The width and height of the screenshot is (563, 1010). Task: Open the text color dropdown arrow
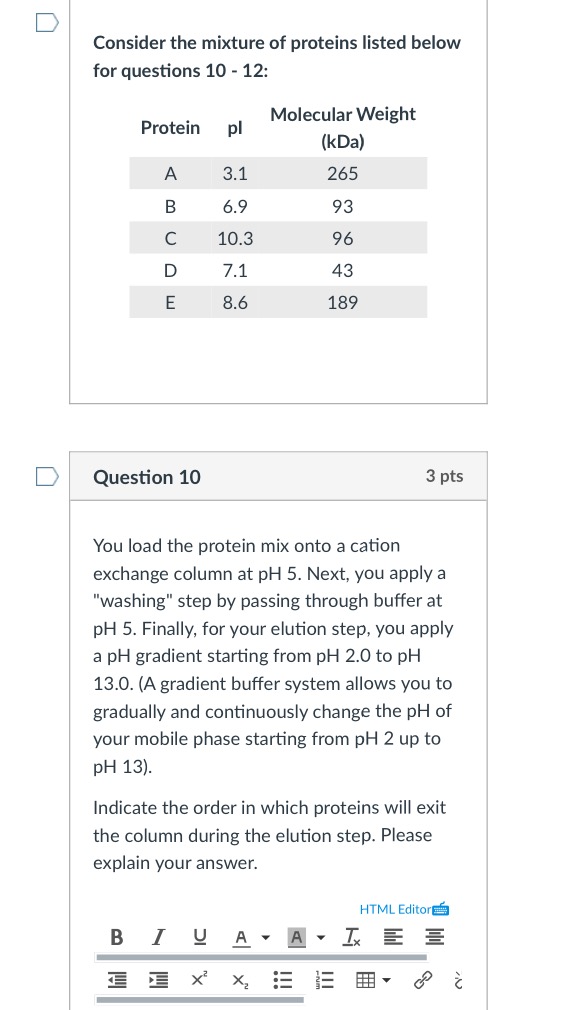pos(265,938)
